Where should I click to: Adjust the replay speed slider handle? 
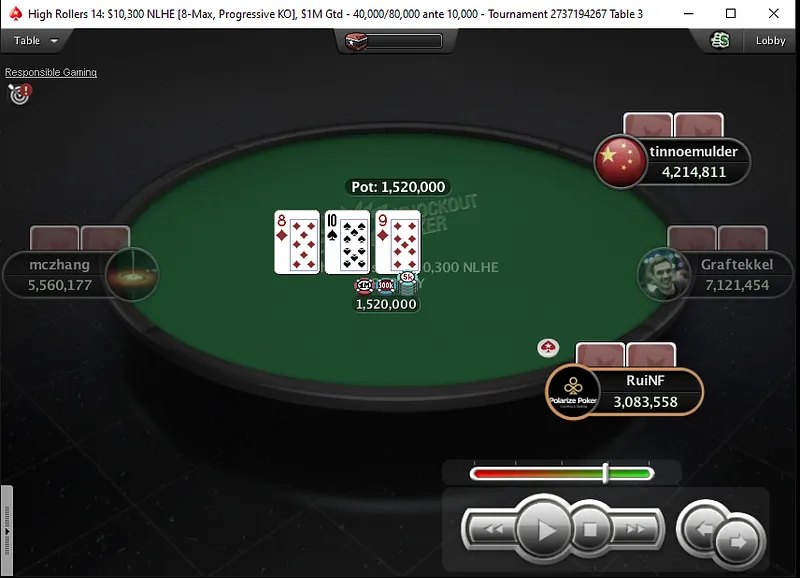coord(606,473)
